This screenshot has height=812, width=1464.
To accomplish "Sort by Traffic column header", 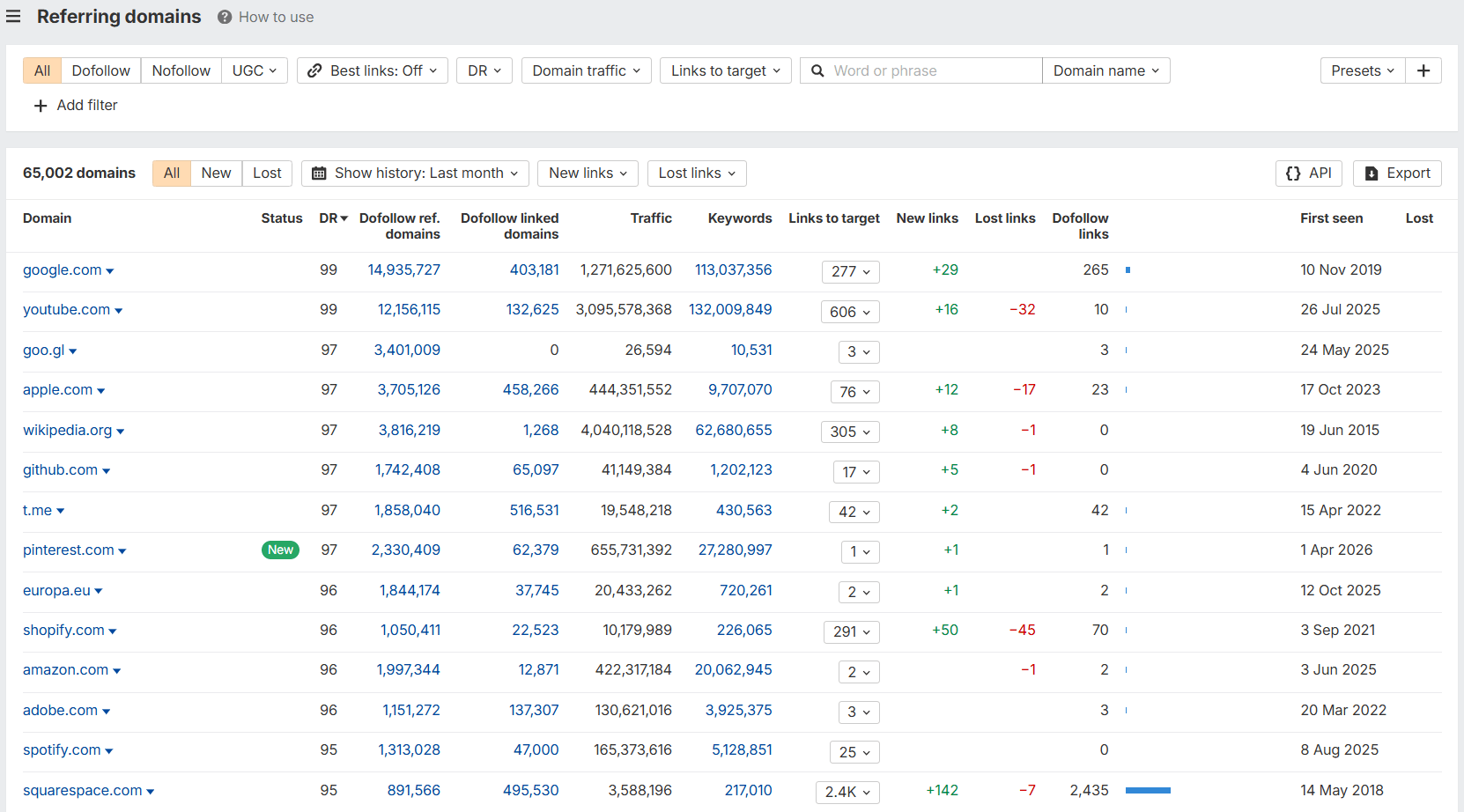I will [x=651, y=218].
